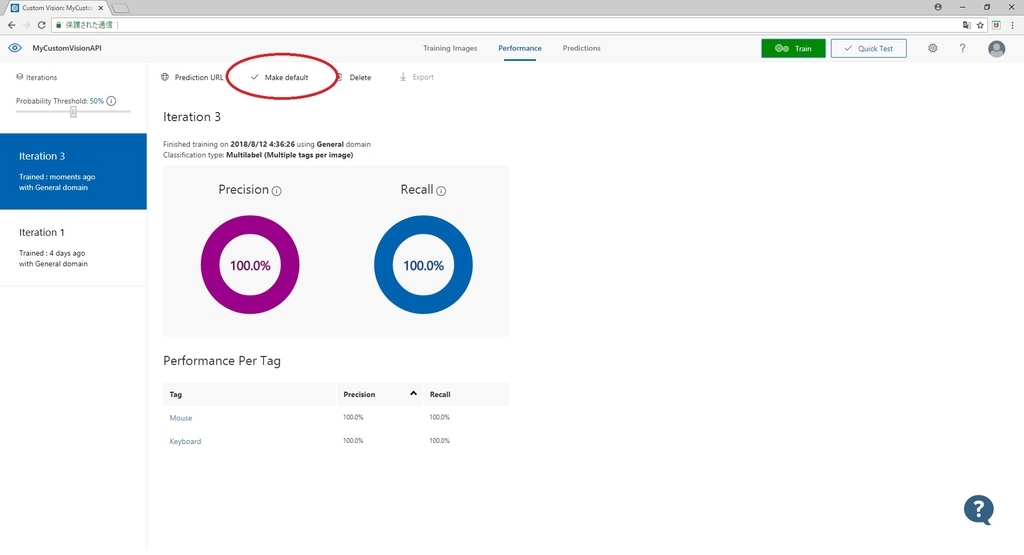Image resolution: width=1024 pixels, height=555 pixels.
Task: Delete the current iteration
Action: [355, 77]
